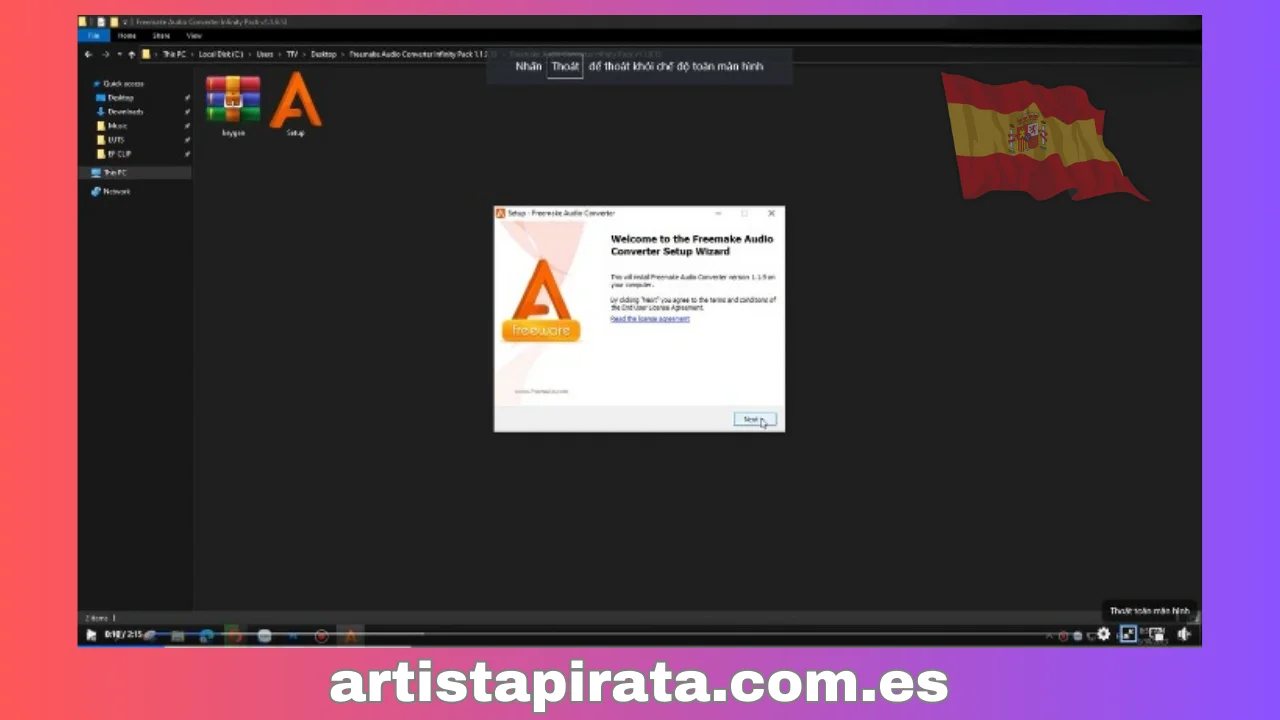Click Next in the Freemake setup wizard

[x=754, y=420]
